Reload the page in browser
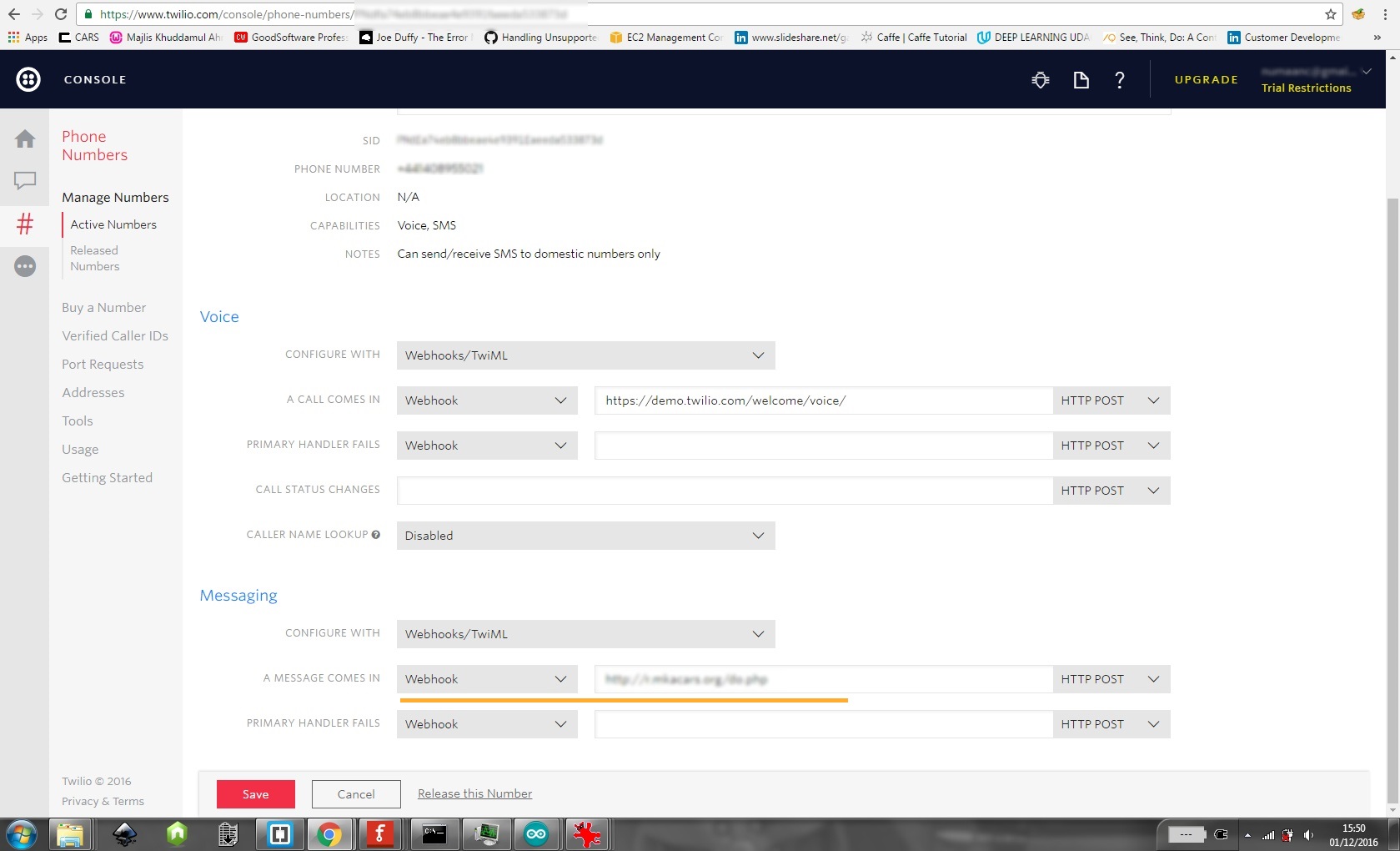1400x851 pixels. tap(61, 14)
